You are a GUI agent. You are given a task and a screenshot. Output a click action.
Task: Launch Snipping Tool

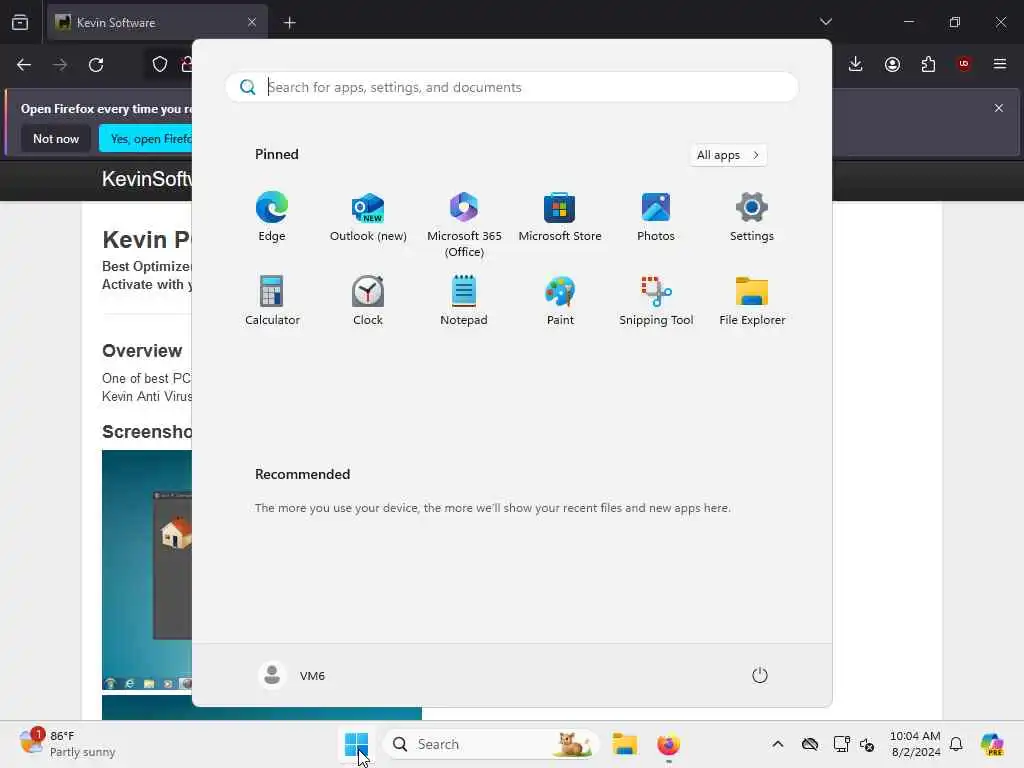[656, 300]
